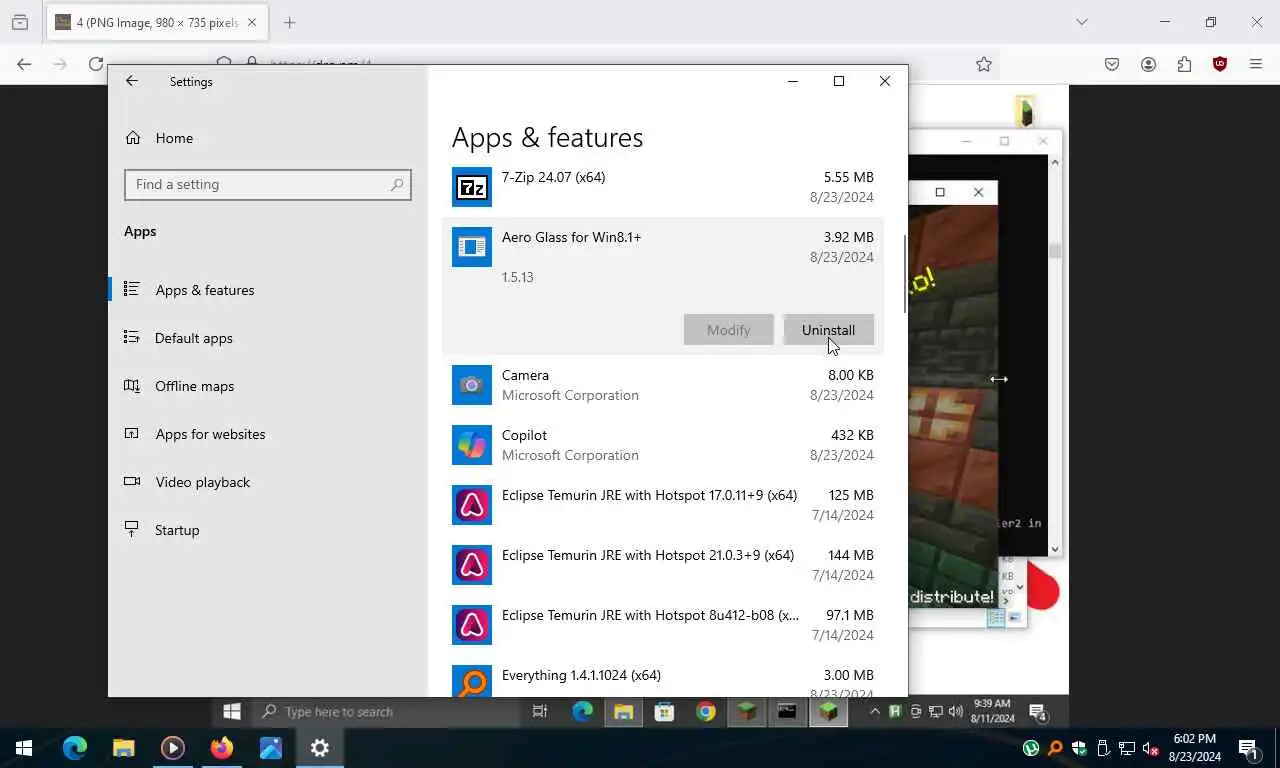Select Eclipse Temurin JRE 17.0.11+9 entry
This screenshot has width=1280, height=768.
663,505
